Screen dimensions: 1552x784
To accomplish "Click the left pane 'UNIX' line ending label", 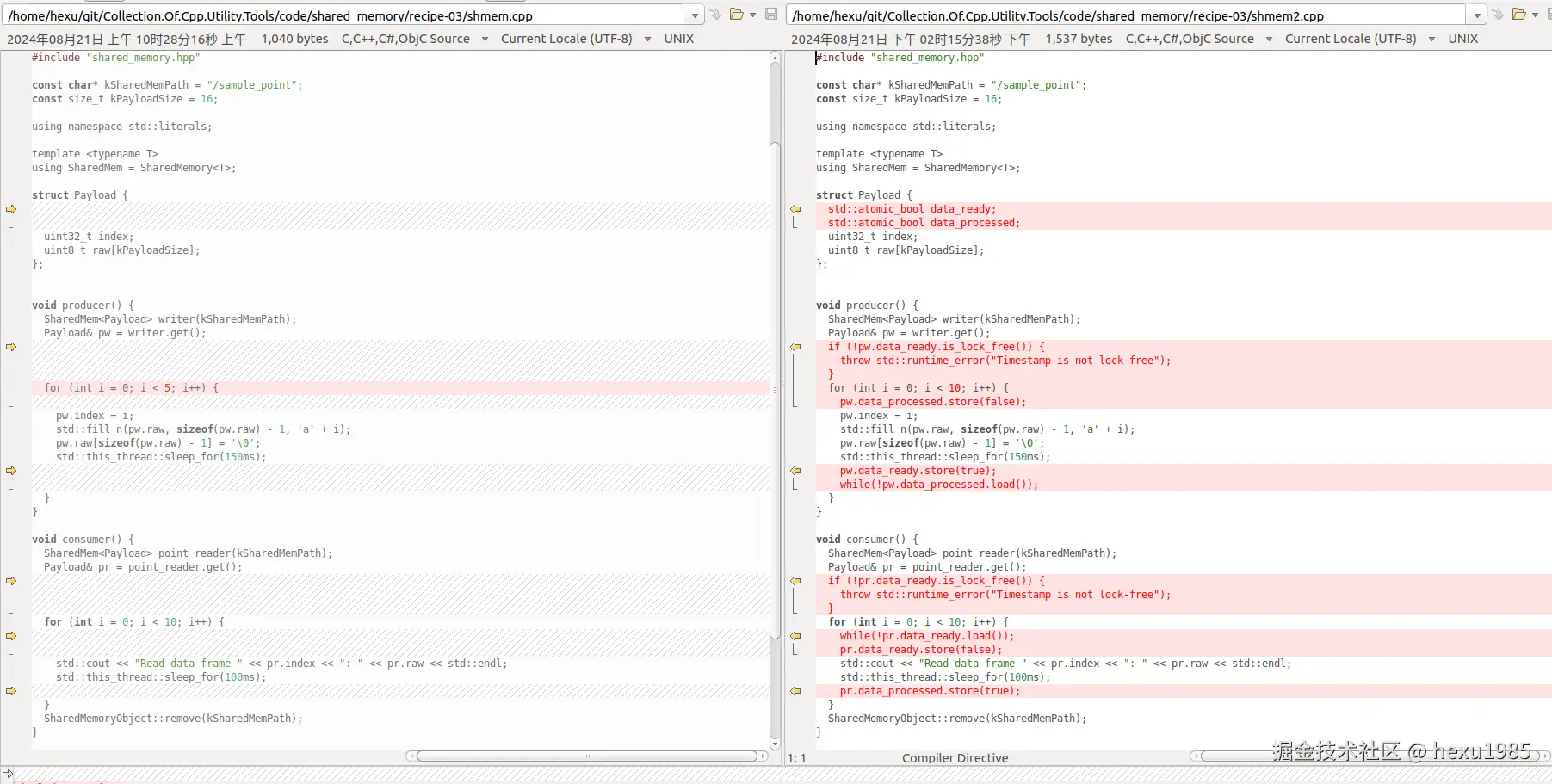I will pyautogui.click(x=679, y=39).
